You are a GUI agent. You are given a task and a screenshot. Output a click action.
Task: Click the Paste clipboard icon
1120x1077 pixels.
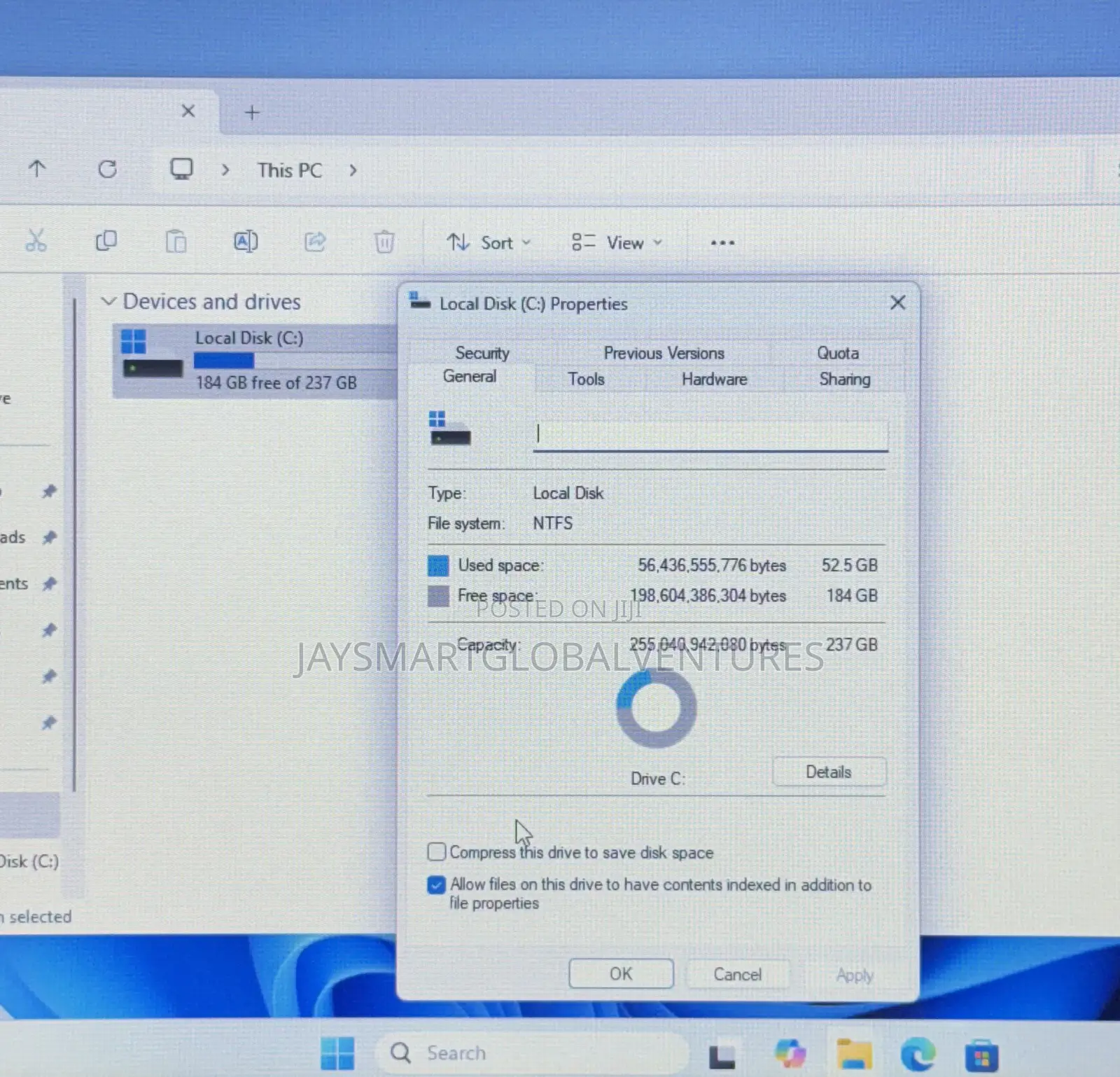pyautogui.click(x=176, y=242)
